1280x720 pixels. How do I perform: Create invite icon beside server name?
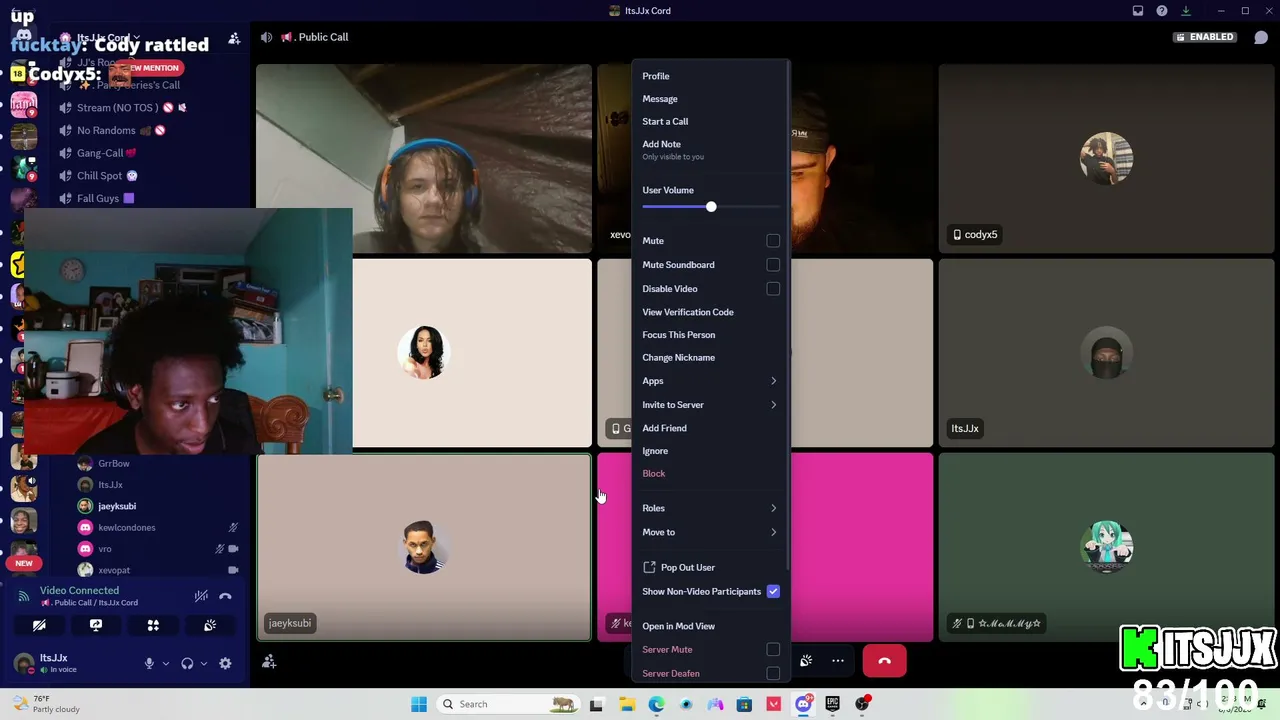[234, 38]
